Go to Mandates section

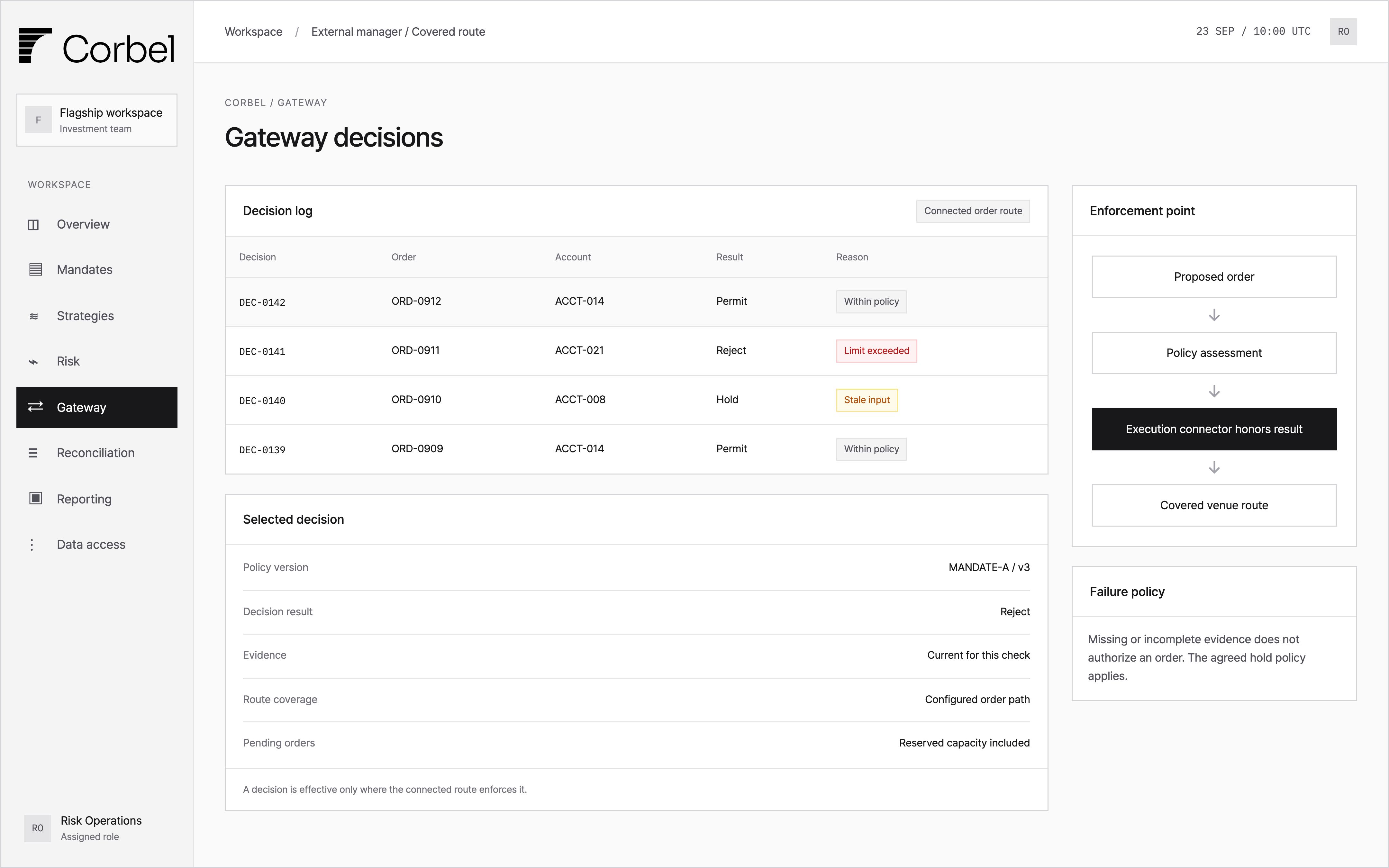[96, 270]
